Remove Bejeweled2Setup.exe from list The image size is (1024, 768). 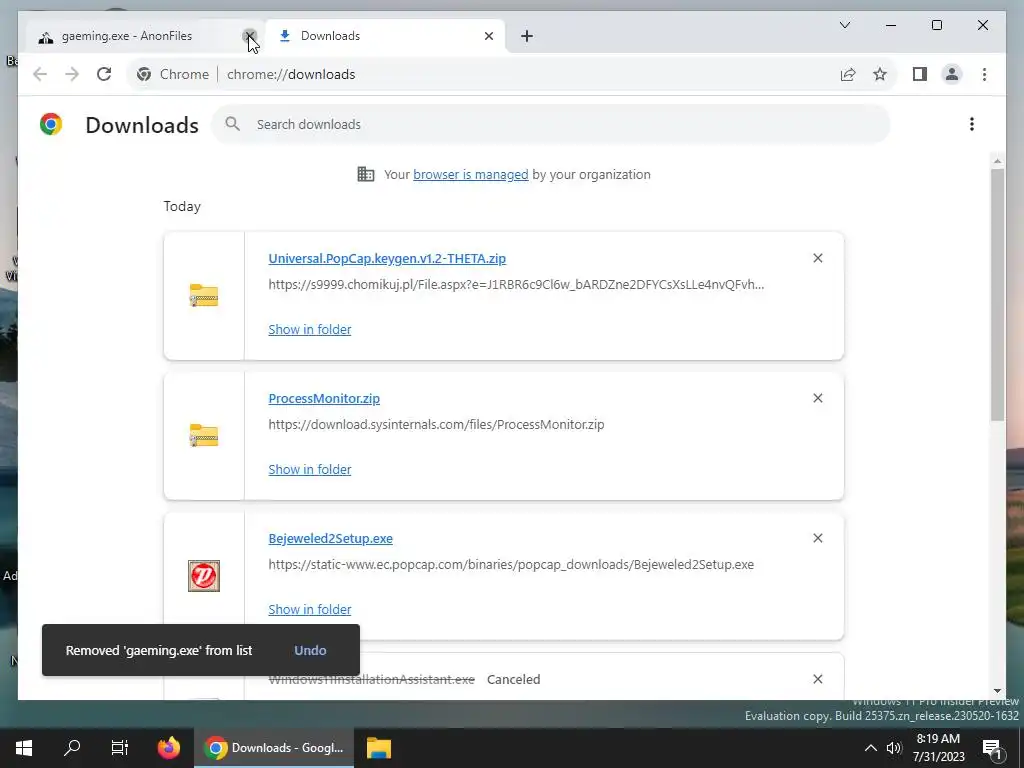(x=818, y=538)
